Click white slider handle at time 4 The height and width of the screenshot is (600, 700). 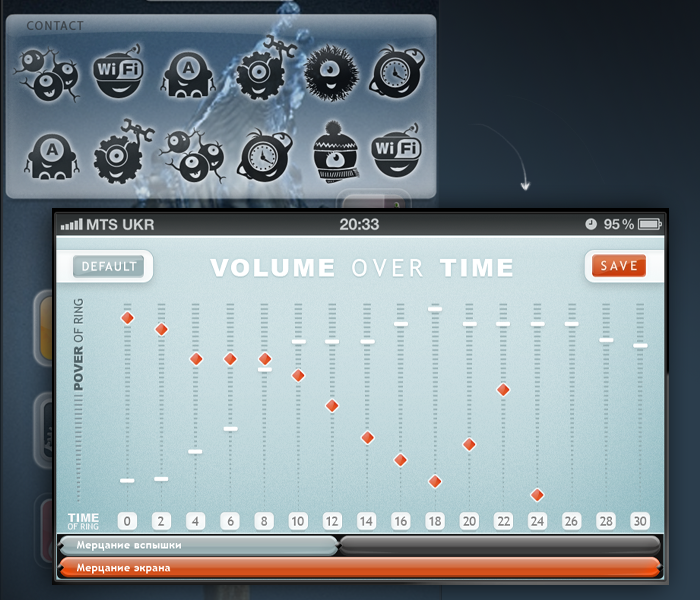(x=195, y=451)
